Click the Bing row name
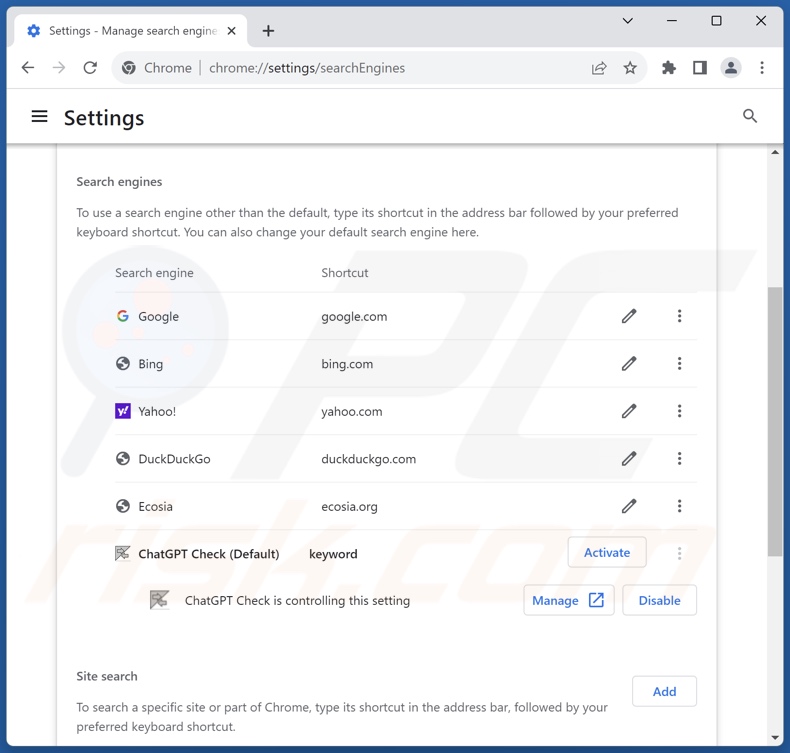Viewport: 790px width, 753px height. point(150,364)
